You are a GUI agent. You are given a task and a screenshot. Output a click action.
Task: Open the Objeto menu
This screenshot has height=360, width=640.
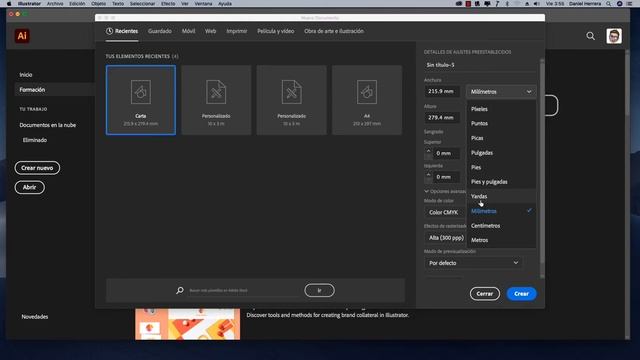pyautogui.click(x=98, y=3)
